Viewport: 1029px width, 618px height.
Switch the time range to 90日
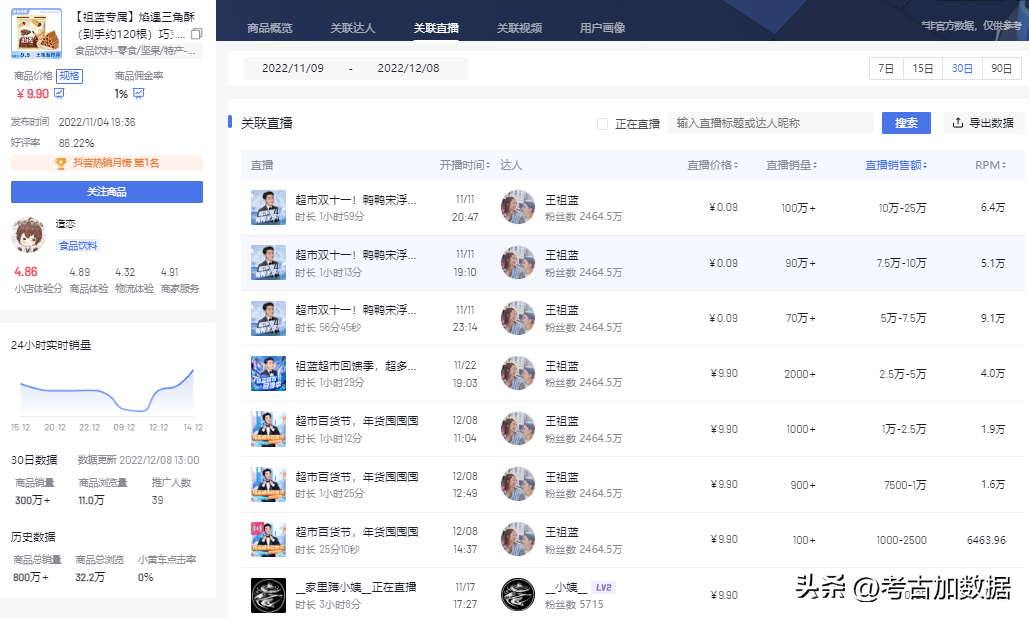(1000, 68)
